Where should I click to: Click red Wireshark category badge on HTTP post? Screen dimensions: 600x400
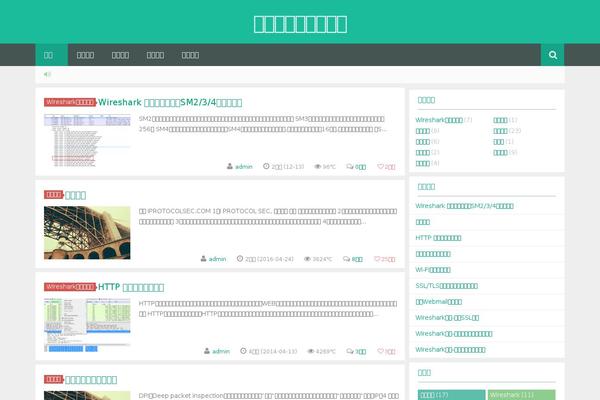[70, 287]
